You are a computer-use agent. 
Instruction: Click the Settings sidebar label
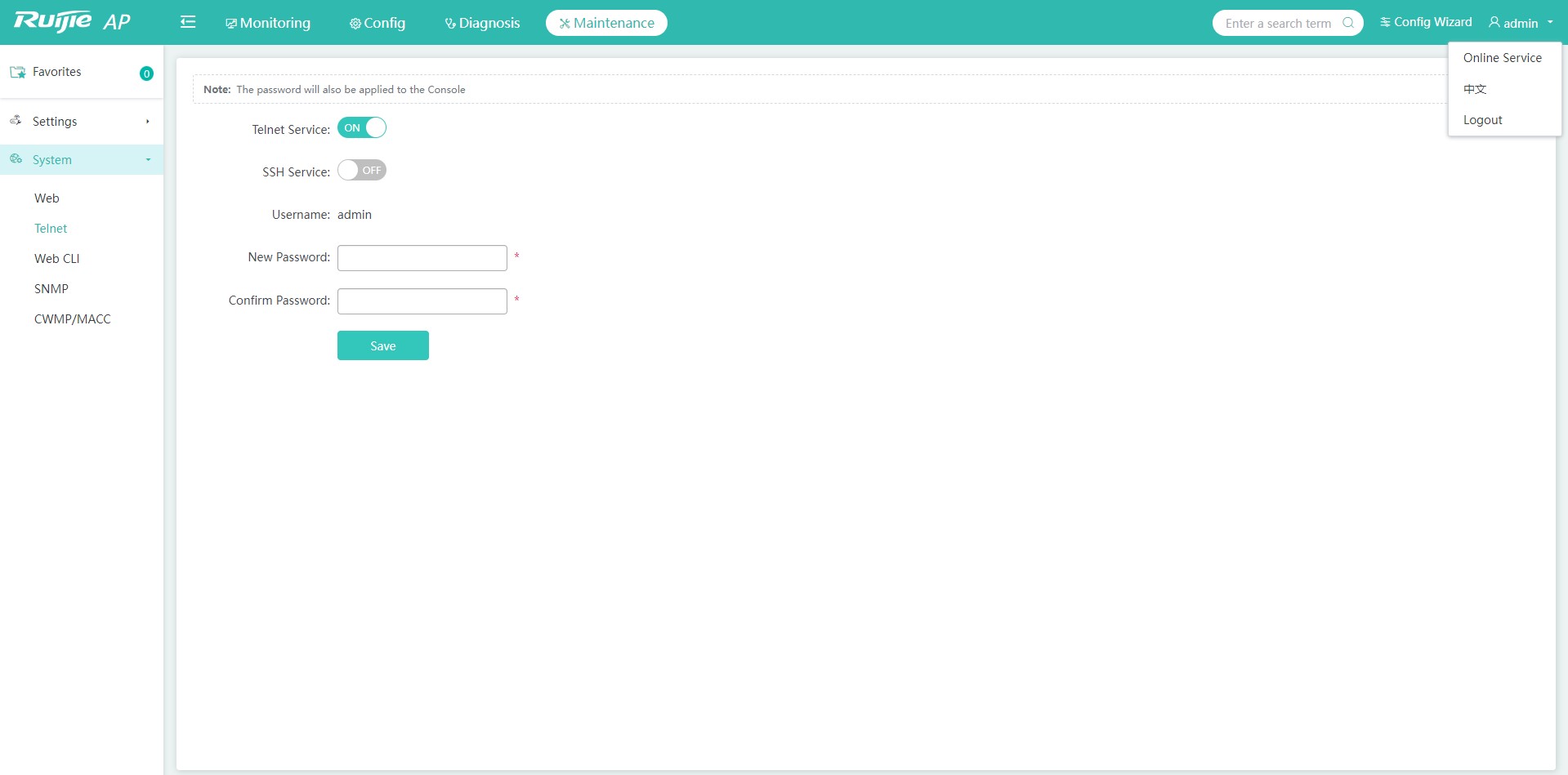point(55,122)
